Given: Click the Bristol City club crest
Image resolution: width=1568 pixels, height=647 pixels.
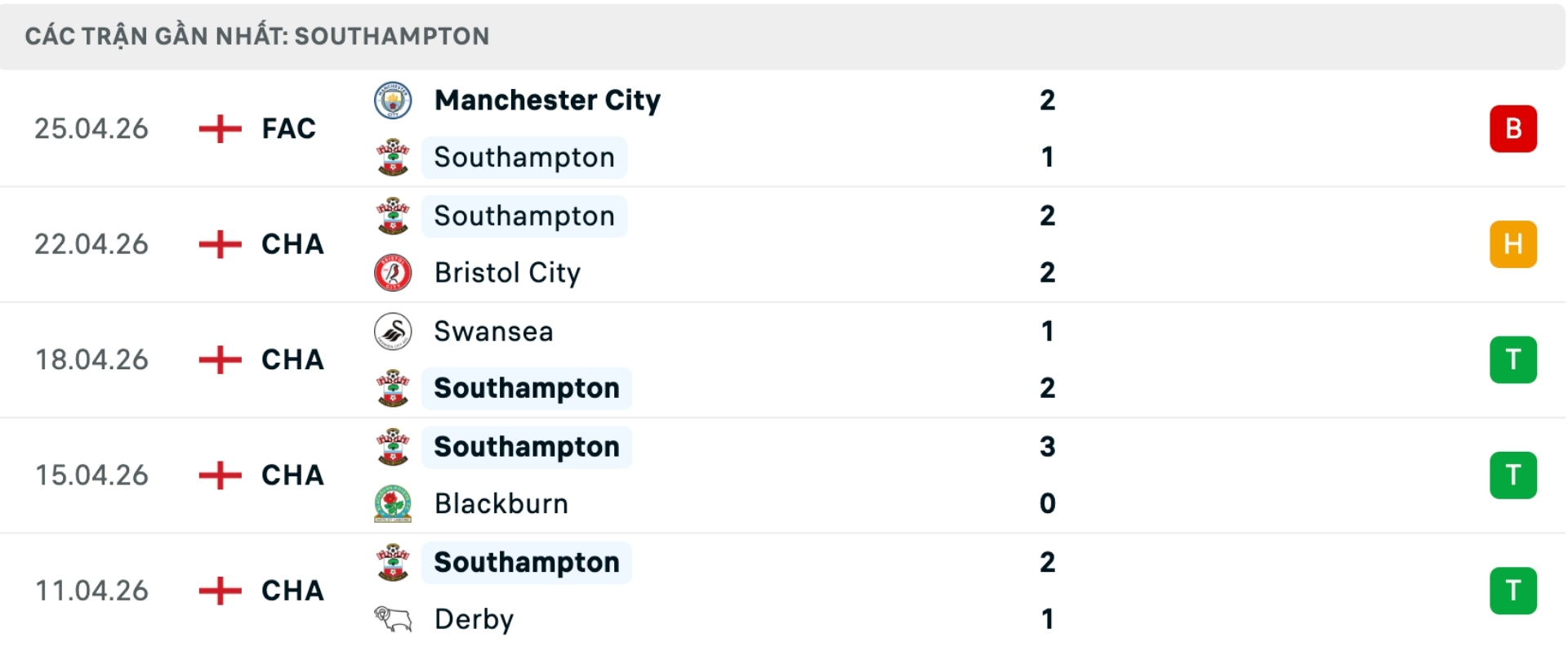Looking at the screenshot, I should pyautogui.click(x=393, y=273).
